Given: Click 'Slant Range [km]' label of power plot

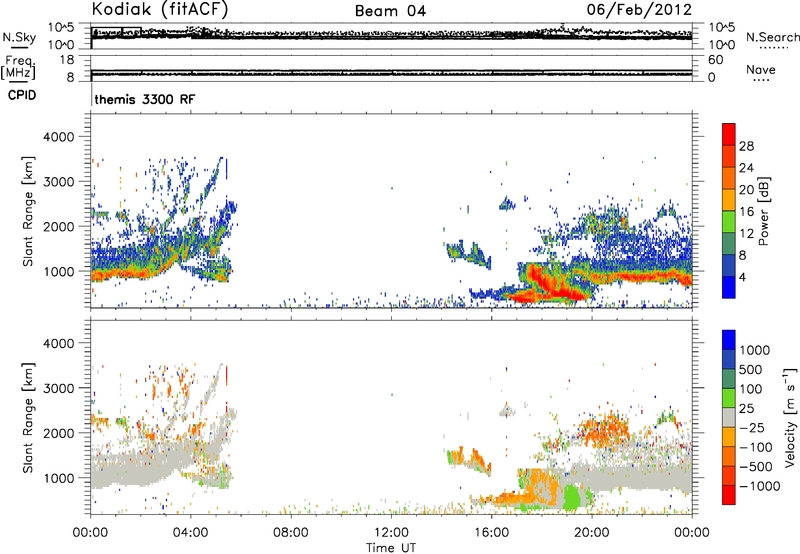Looking at the screenshot, I should click(x=28, y=211).
